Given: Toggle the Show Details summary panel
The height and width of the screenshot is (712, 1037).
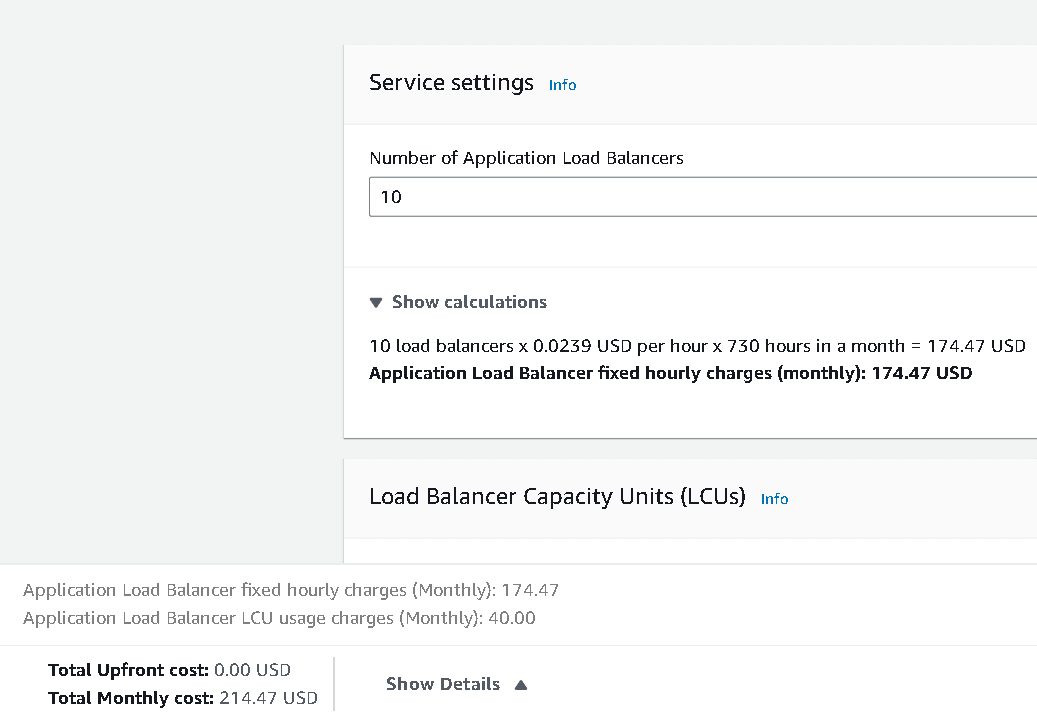Looking at the screenshot, I should (x=456, y=684).
